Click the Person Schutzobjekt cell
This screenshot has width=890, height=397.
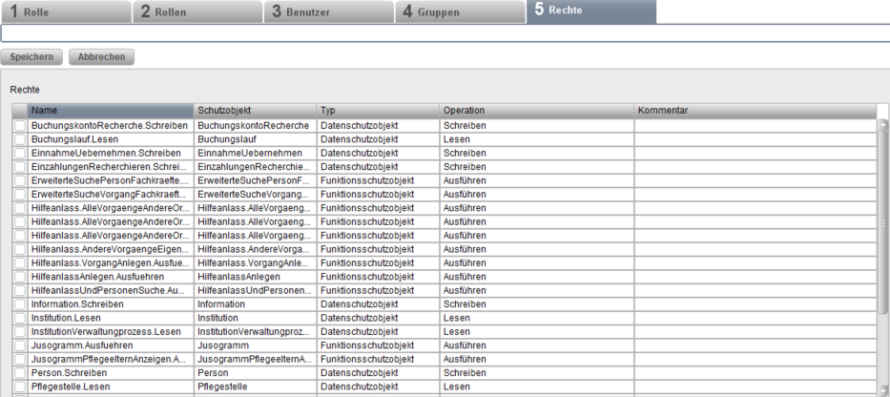[x=255, y=373]
